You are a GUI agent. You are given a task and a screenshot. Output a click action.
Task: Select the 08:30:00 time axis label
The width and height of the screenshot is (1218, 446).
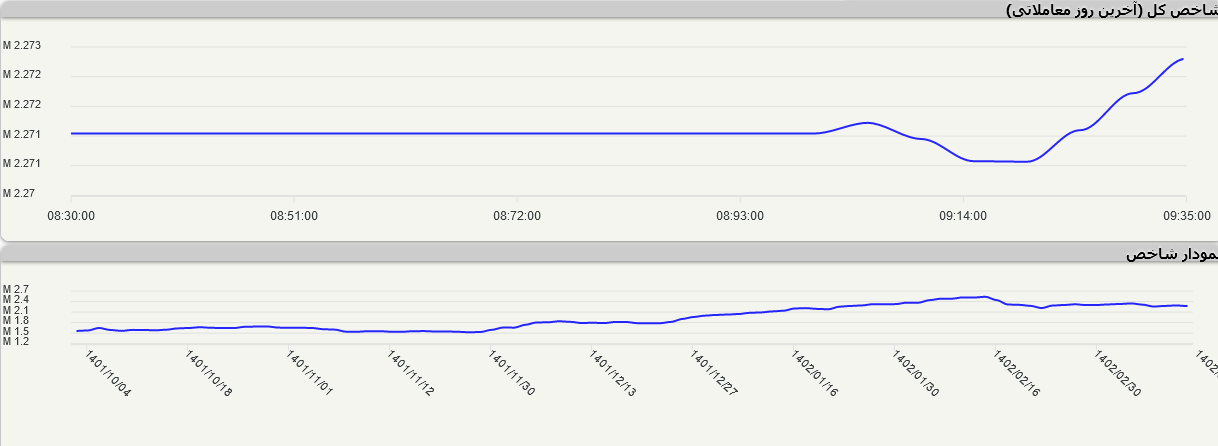pos(71,215)
